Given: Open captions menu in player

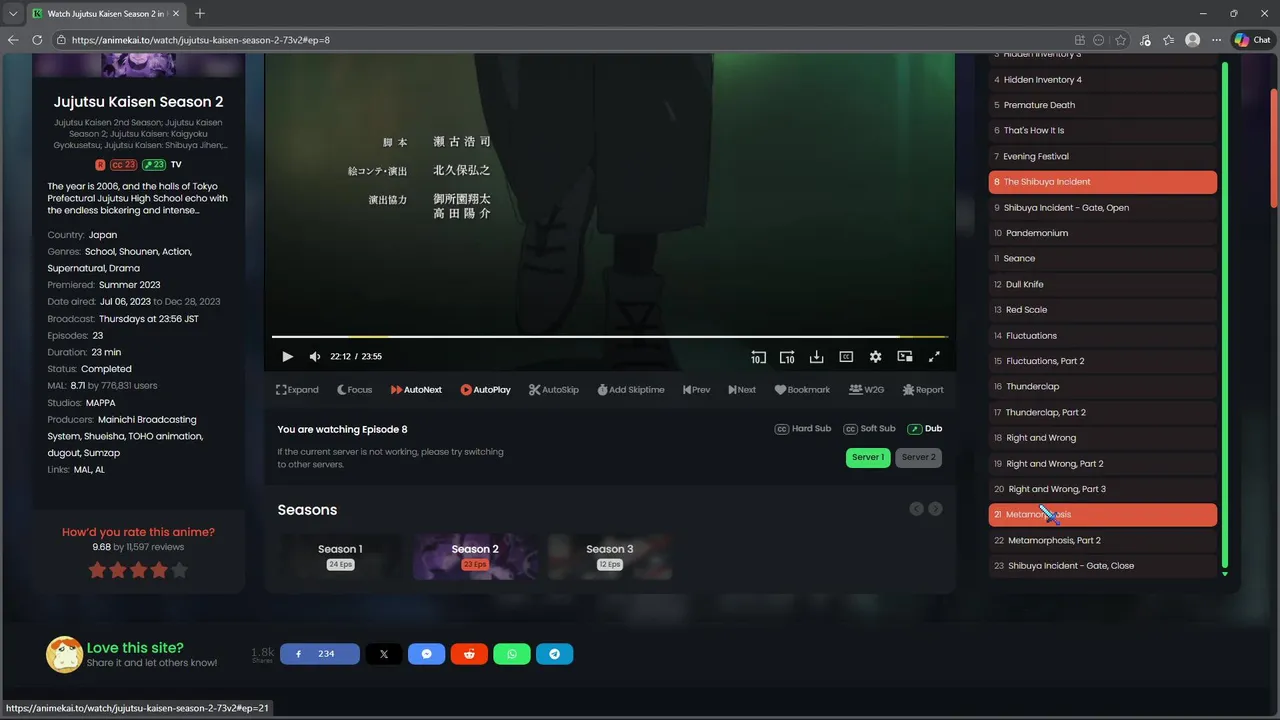Looking at the screenshot, I should pyautogui.click(x=846, y=357).
